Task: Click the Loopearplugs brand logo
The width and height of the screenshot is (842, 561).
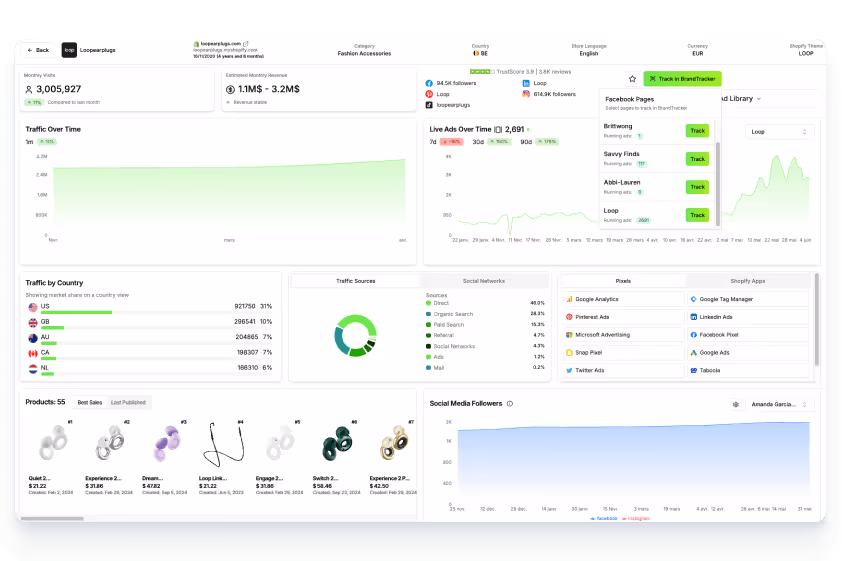Action: [x=69, y=50]
